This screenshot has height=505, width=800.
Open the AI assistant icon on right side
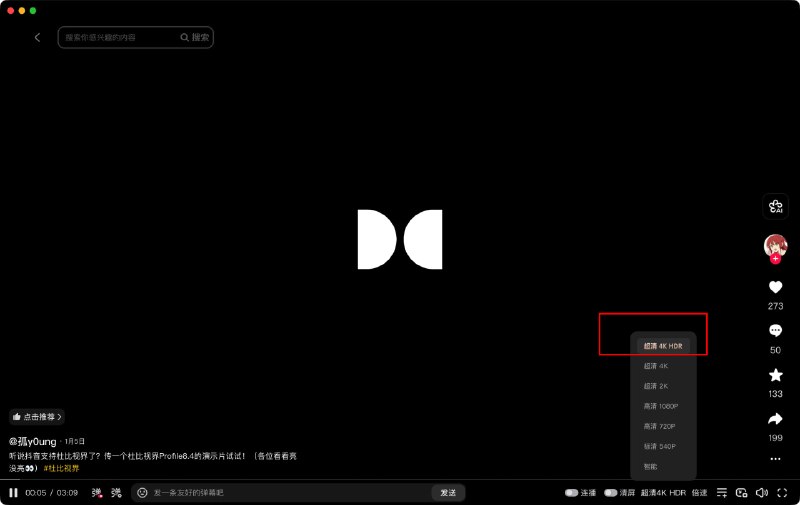tap(776, 207)
